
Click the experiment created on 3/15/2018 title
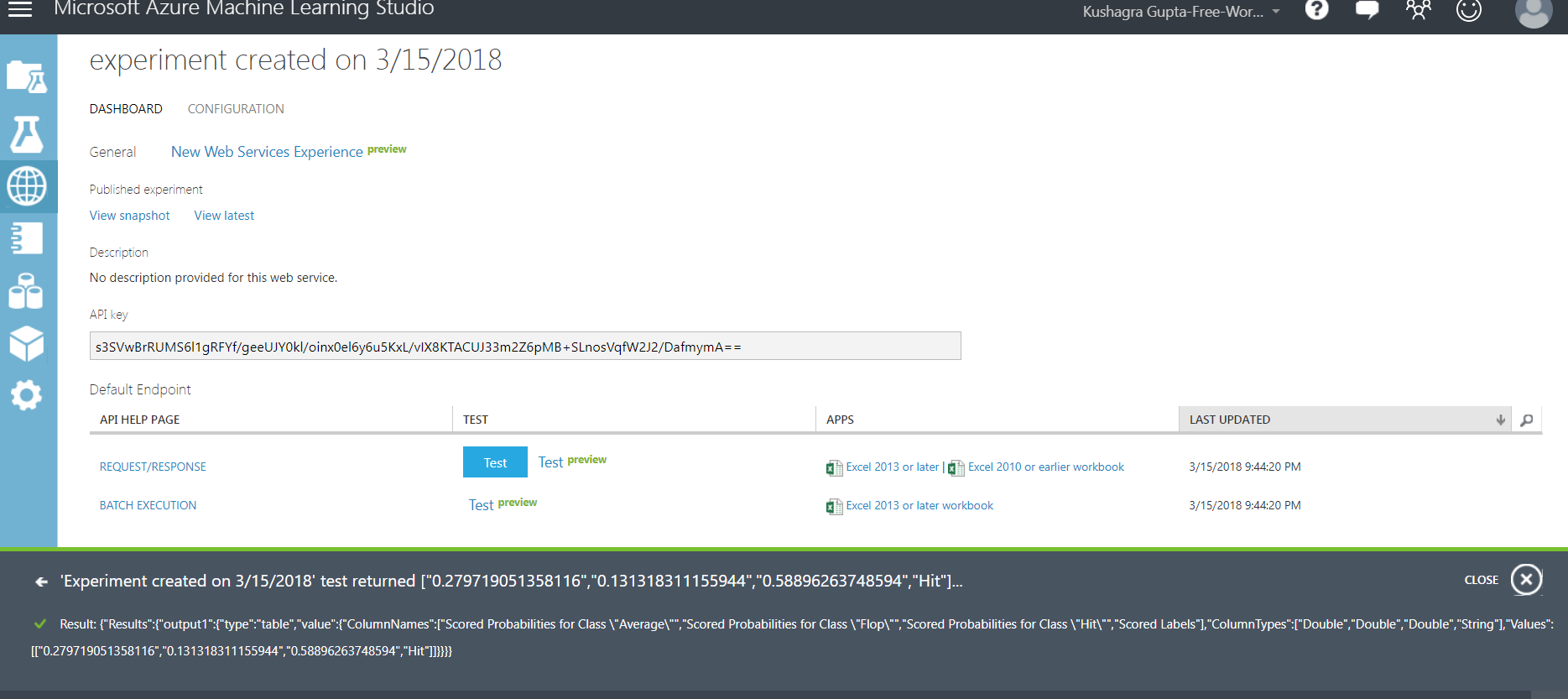(295, 60)
